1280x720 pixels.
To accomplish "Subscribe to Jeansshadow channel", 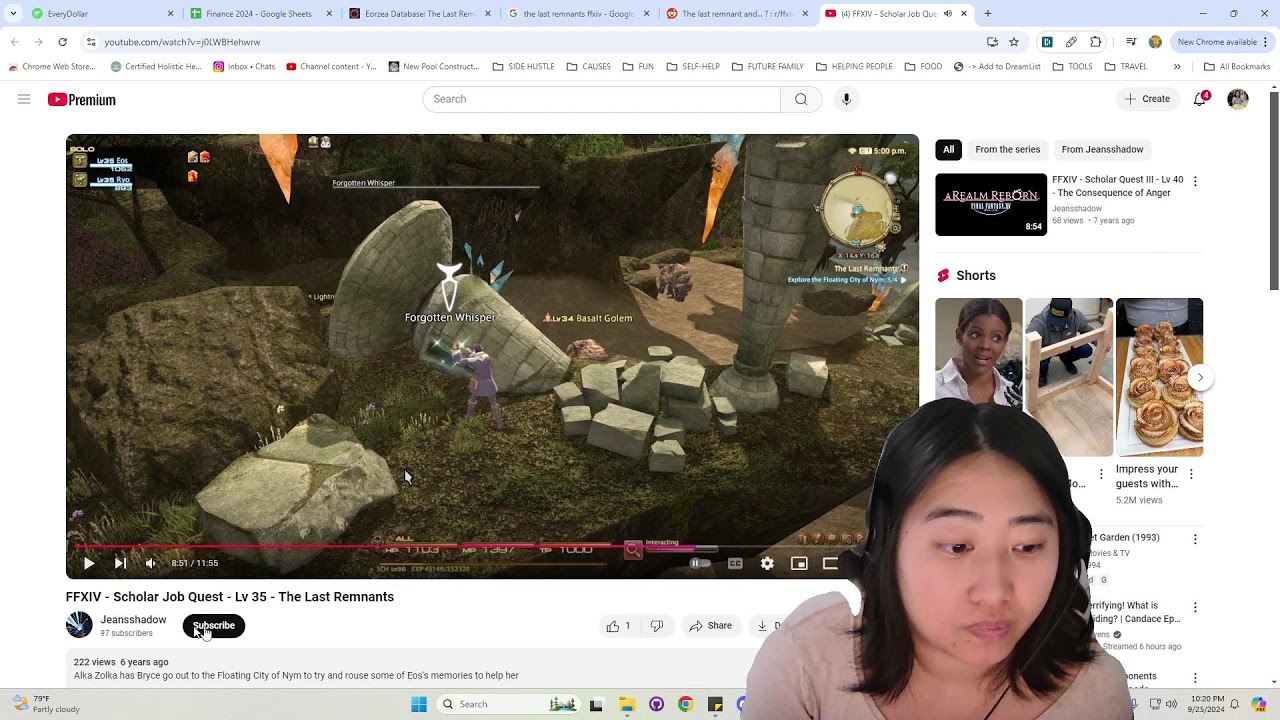I will pos(214,626).
